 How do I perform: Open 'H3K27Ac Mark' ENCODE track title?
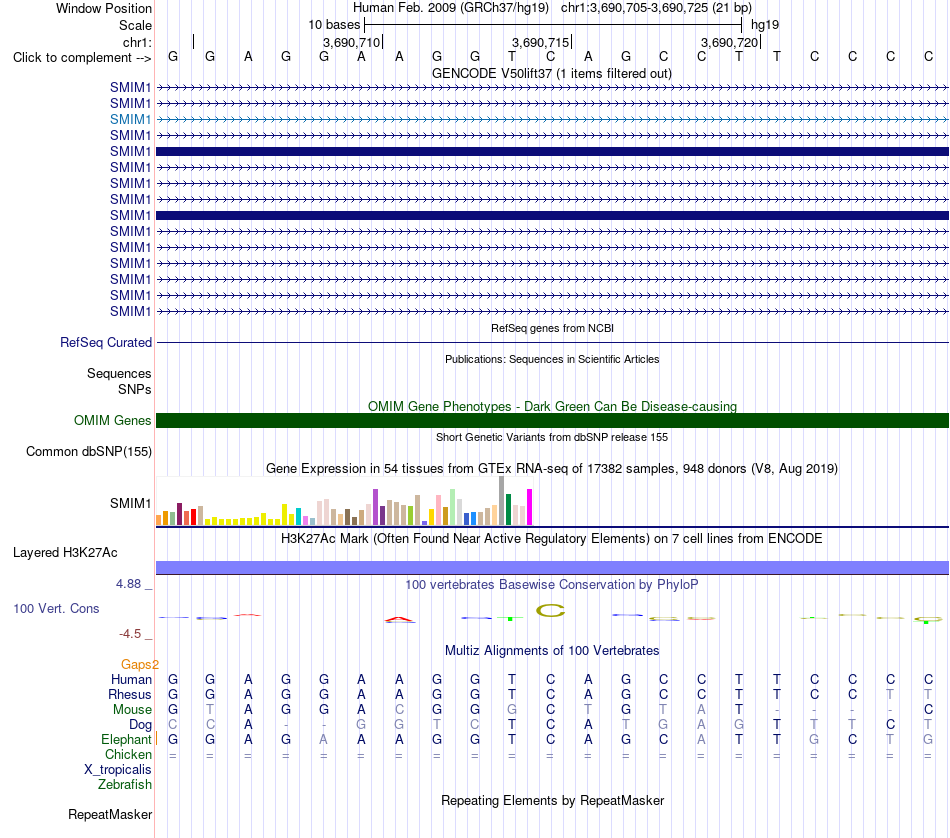pyautogui.click(x=552, y=539)
